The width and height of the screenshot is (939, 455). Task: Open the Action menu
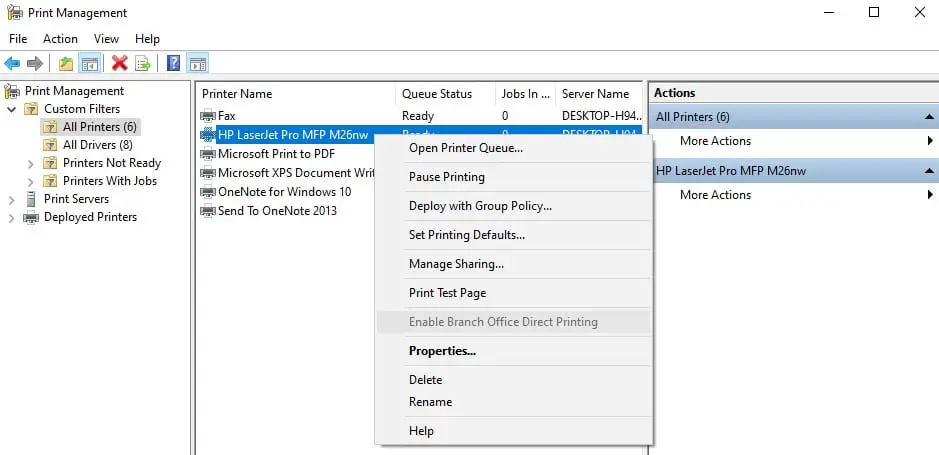60,39
